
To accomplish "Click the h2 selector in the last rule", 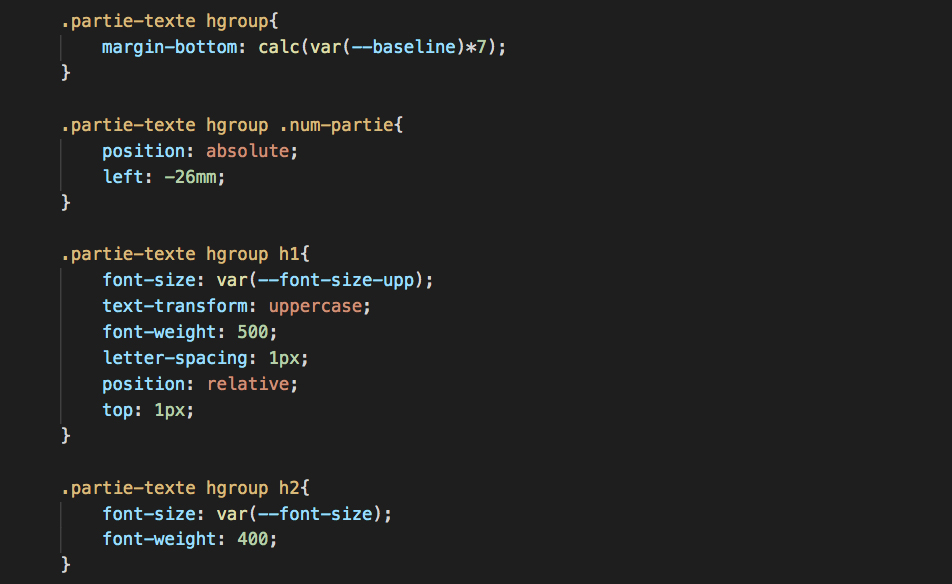I will 289,488.
